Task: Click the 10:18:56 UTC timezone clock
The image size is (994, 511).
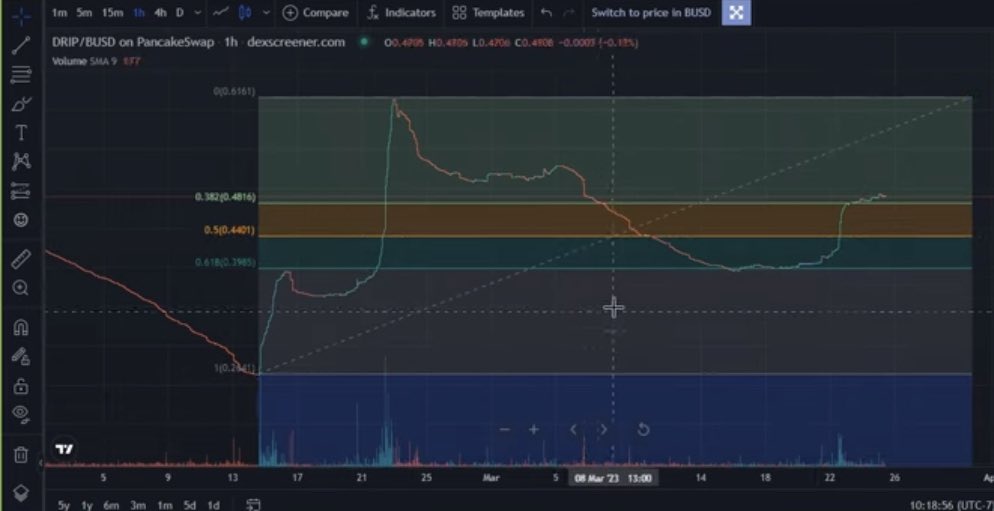Action: pyautogui.click(x=952, y=505)
